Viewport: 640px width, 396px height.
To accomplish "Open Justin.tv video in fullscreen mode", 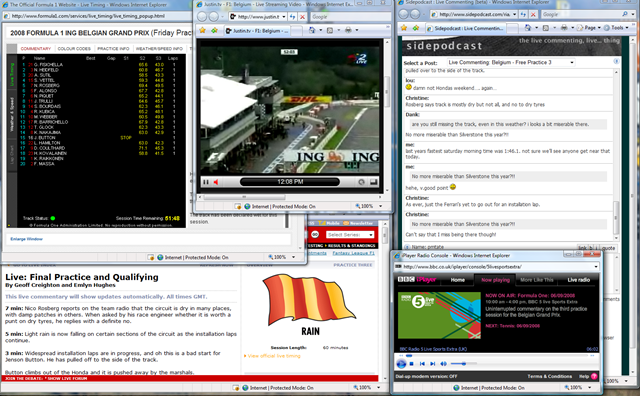I will pyautogui.click(x=373, y=182).
